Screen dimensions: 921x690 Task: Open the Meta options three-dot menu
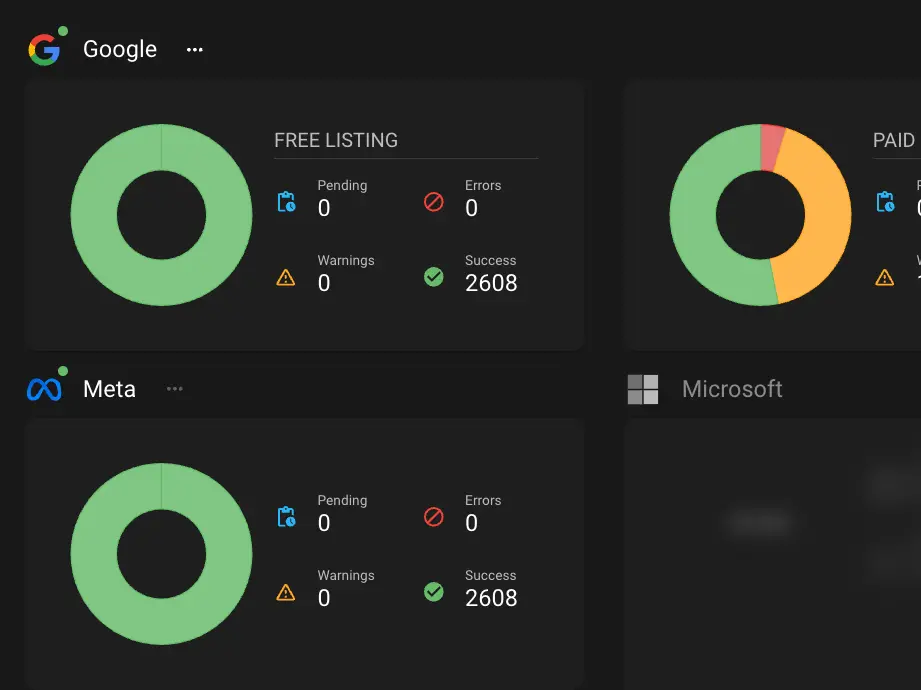175,388
